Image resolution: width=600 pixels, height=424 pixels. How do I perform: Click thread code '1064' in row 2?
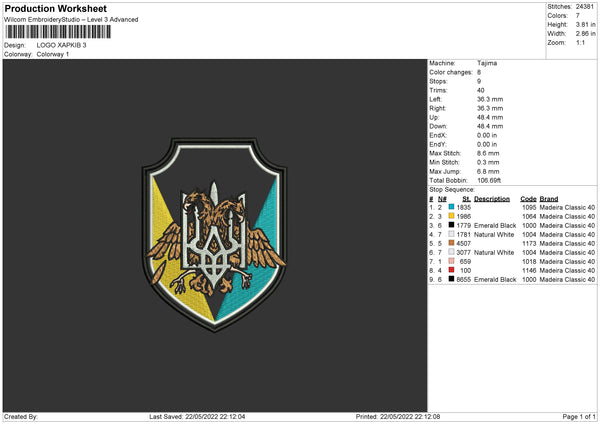tap(529, 216)
